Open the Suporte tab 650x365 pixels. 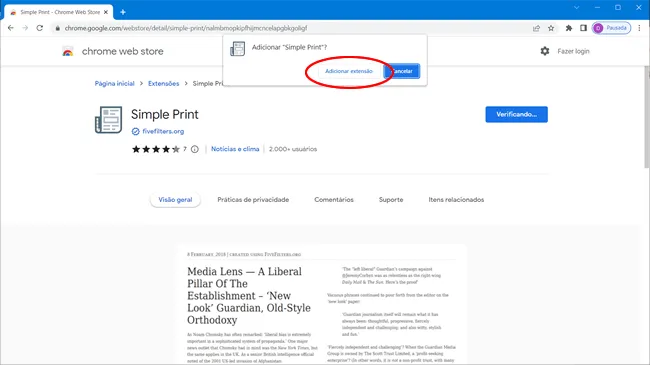pos(391,200)
